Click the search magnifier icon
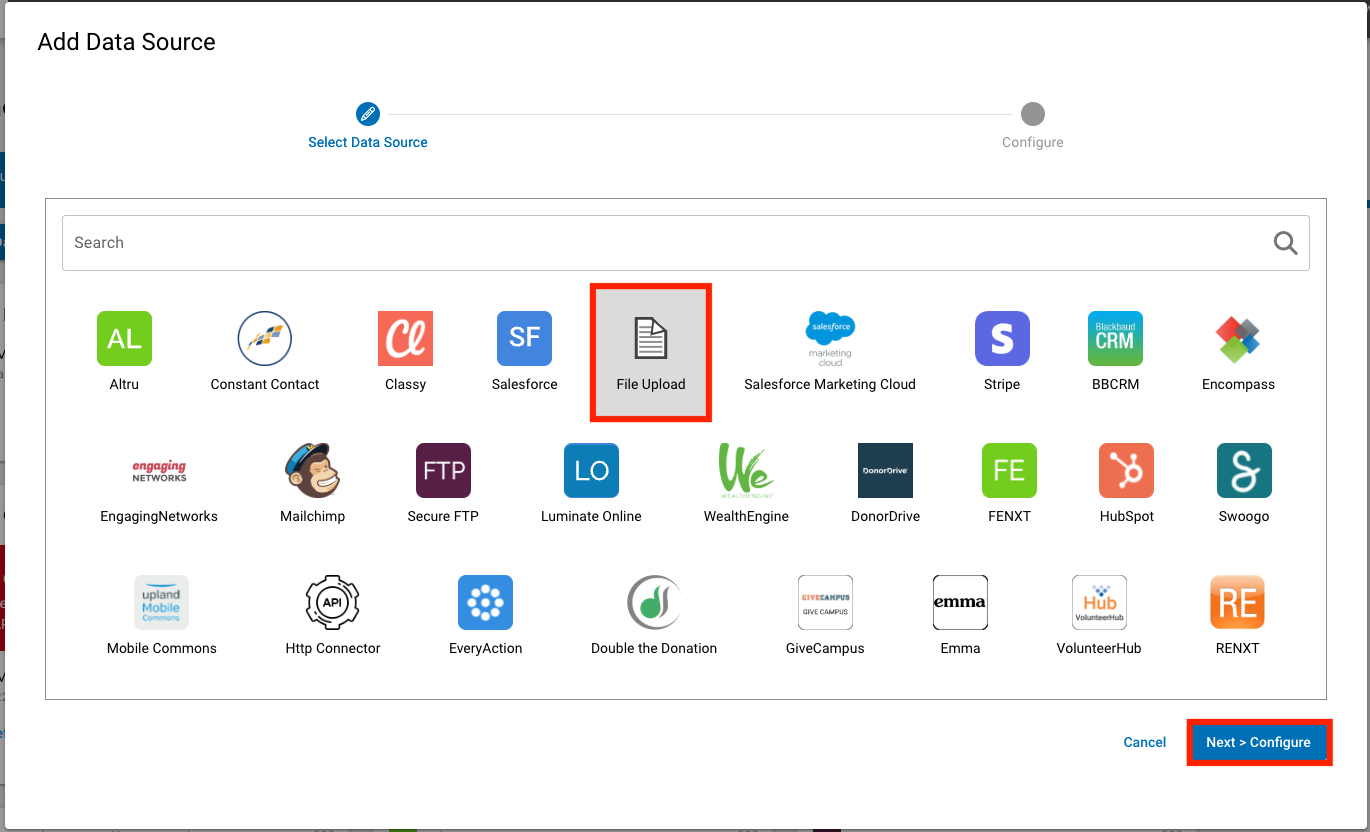The image size is (1370, 832). pos(1285,242)
